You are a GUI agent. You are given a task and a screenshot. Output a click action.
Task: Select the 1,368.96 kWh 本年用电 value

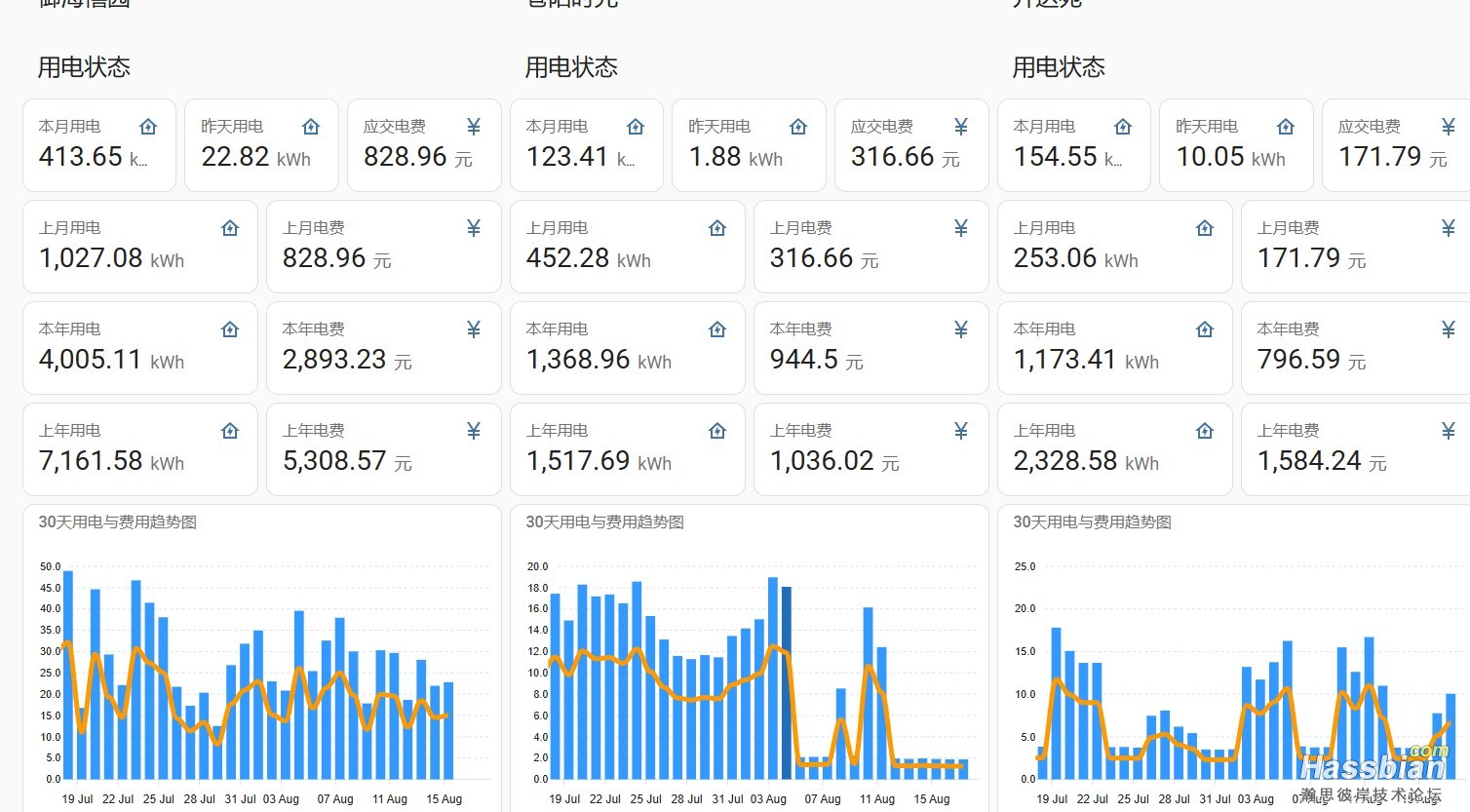[x=599, y=360]
